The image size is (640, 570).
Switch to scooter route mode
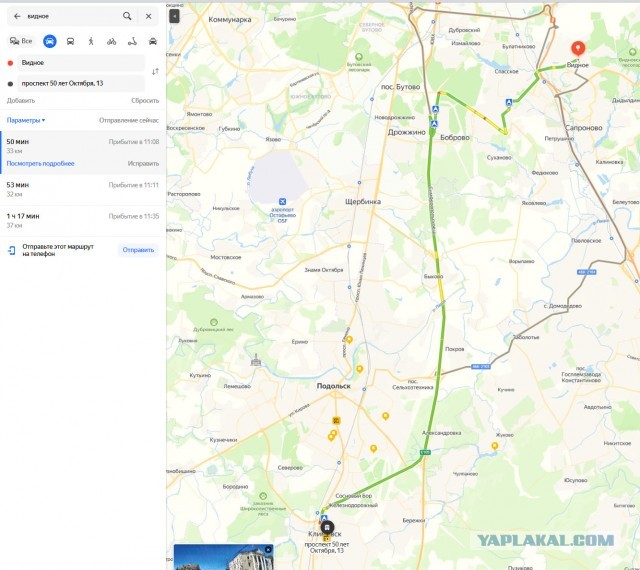pos(132,41)
